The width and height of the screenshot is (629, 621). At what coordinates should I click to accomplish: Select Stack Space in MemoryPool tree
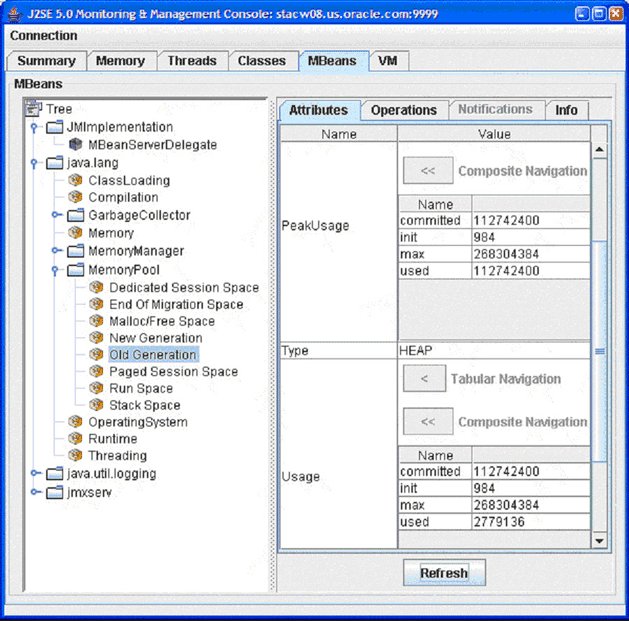pos(144,405)
